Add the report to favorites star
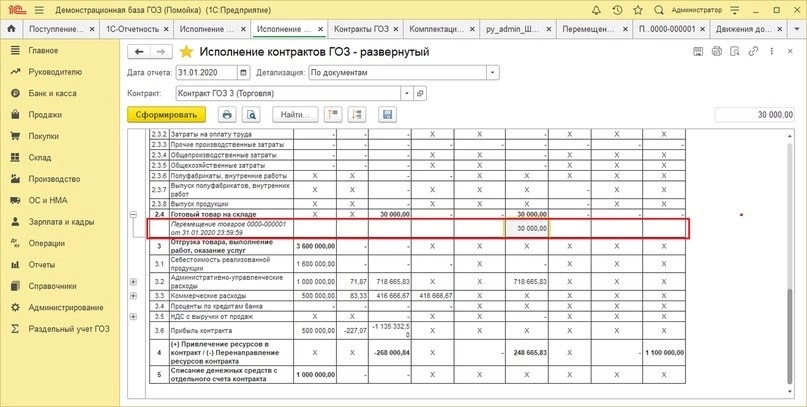The height and width of the screenshot is (407, 807). coord(186,51)
